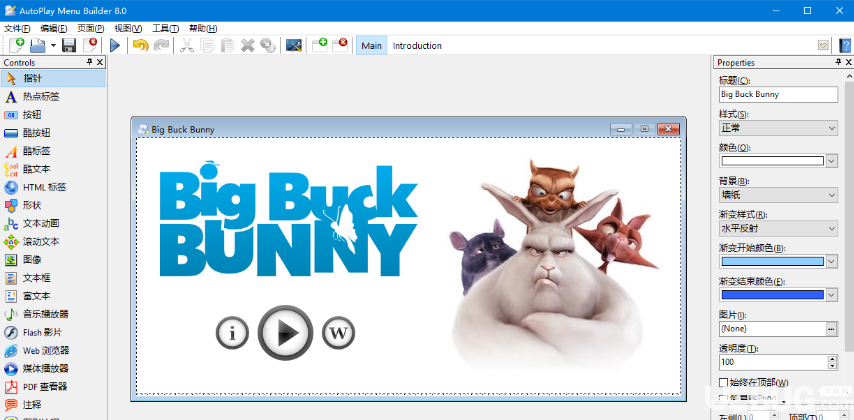The height and width of the screenshot is (420, 854).
Task: Enable the 始终在顶部 checkbox
Action: pos(723,382)
